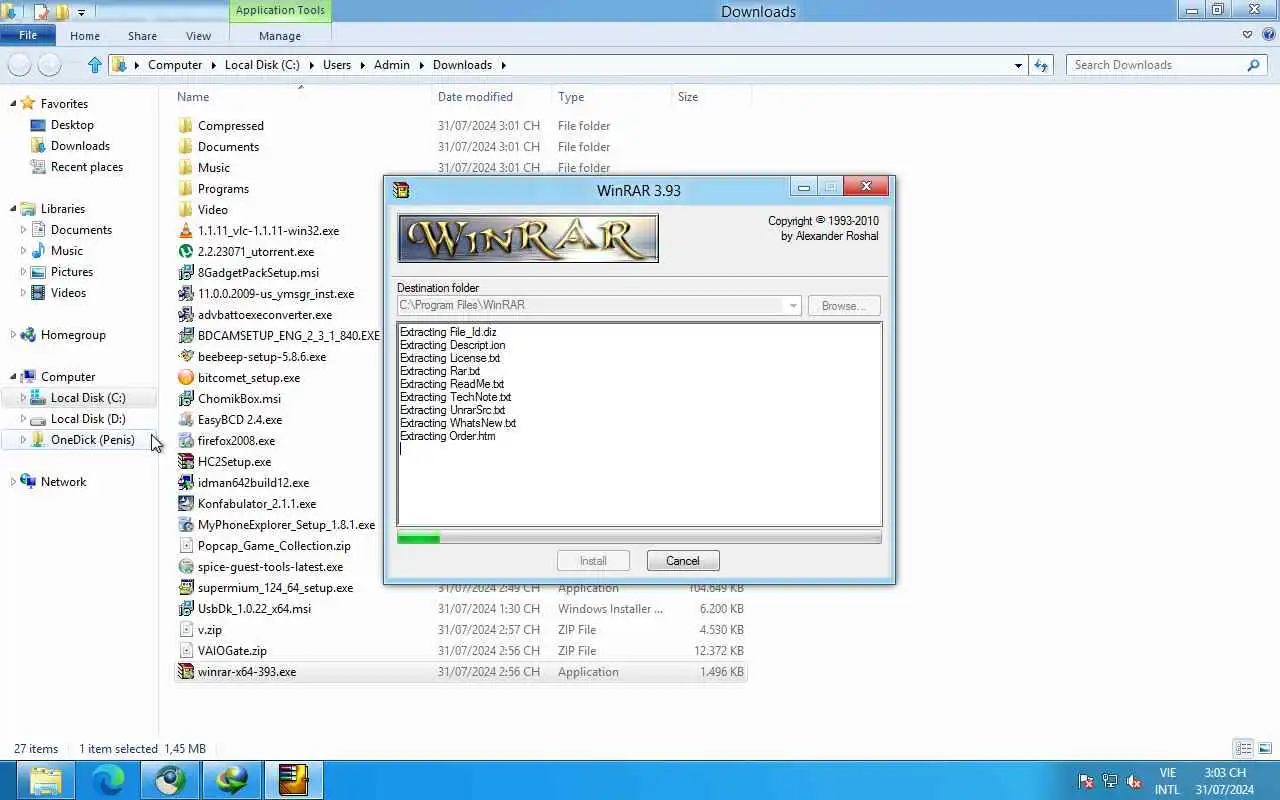The width and height of the screenshot is (1280, 800).
Task: Click the Users breadcrumb in address bar
Action: click(x=337, y=65)
